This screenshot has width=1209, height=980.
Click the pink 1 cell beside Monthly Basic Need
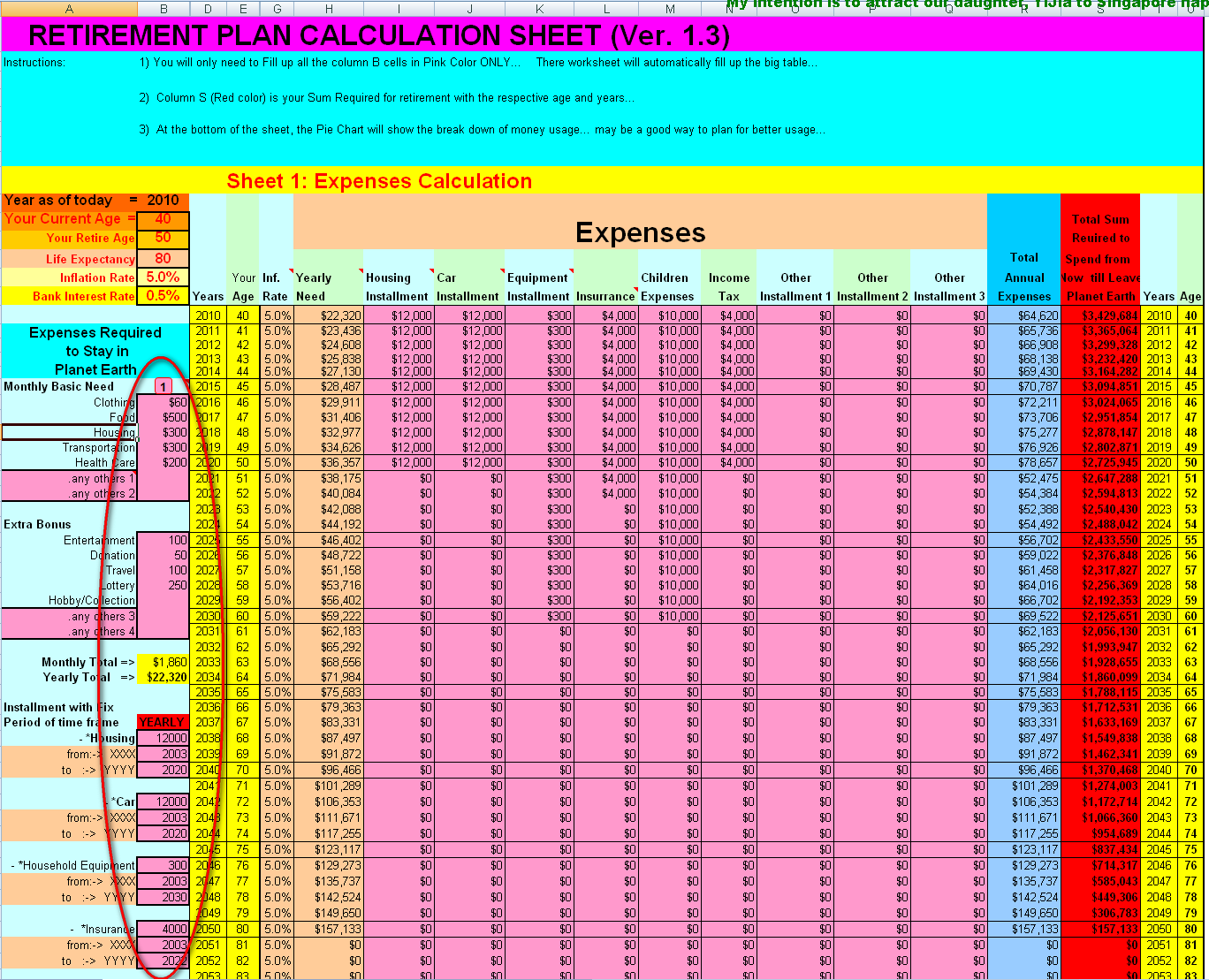(163, 387)
